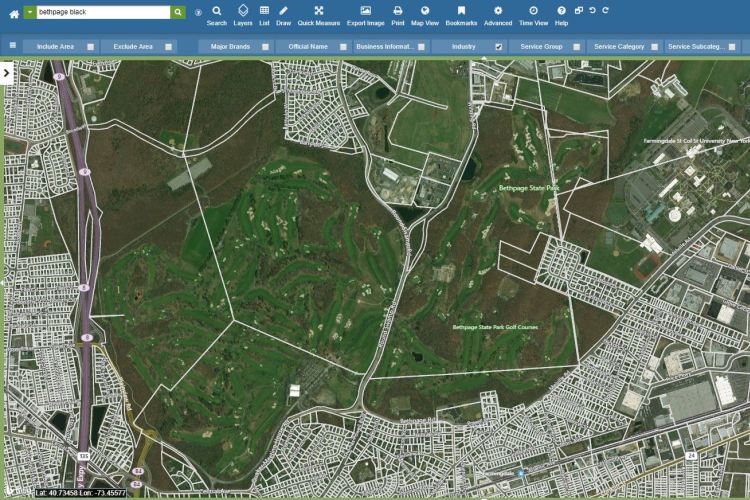The height and width of the screenshot is (500, 750).
Task: Toggle the Service Subcategory checkbox
Action: (x=732, y=47)
